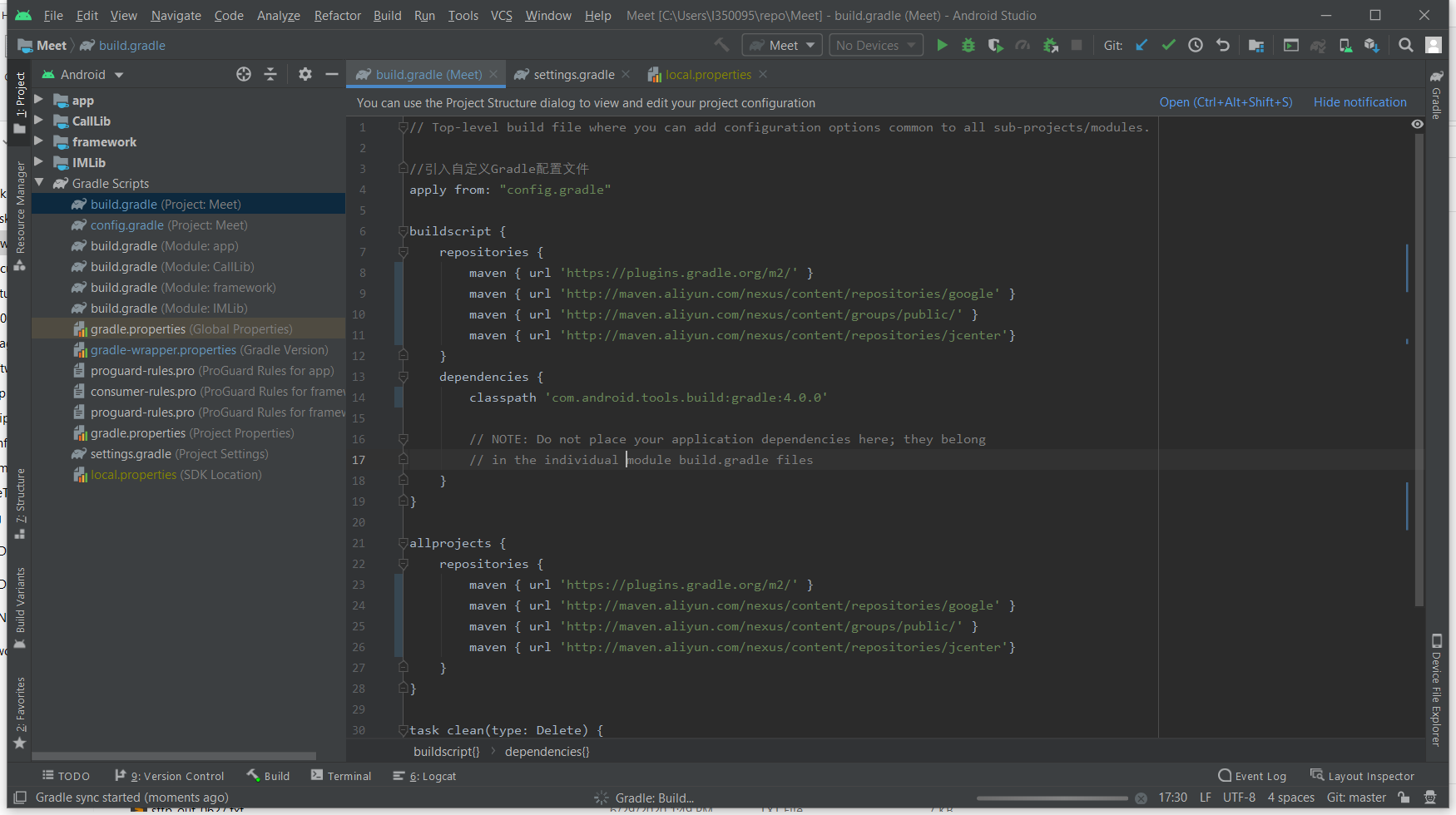Open Layout Inspector
The image size is (1456, 815).
pos(1362,776)
